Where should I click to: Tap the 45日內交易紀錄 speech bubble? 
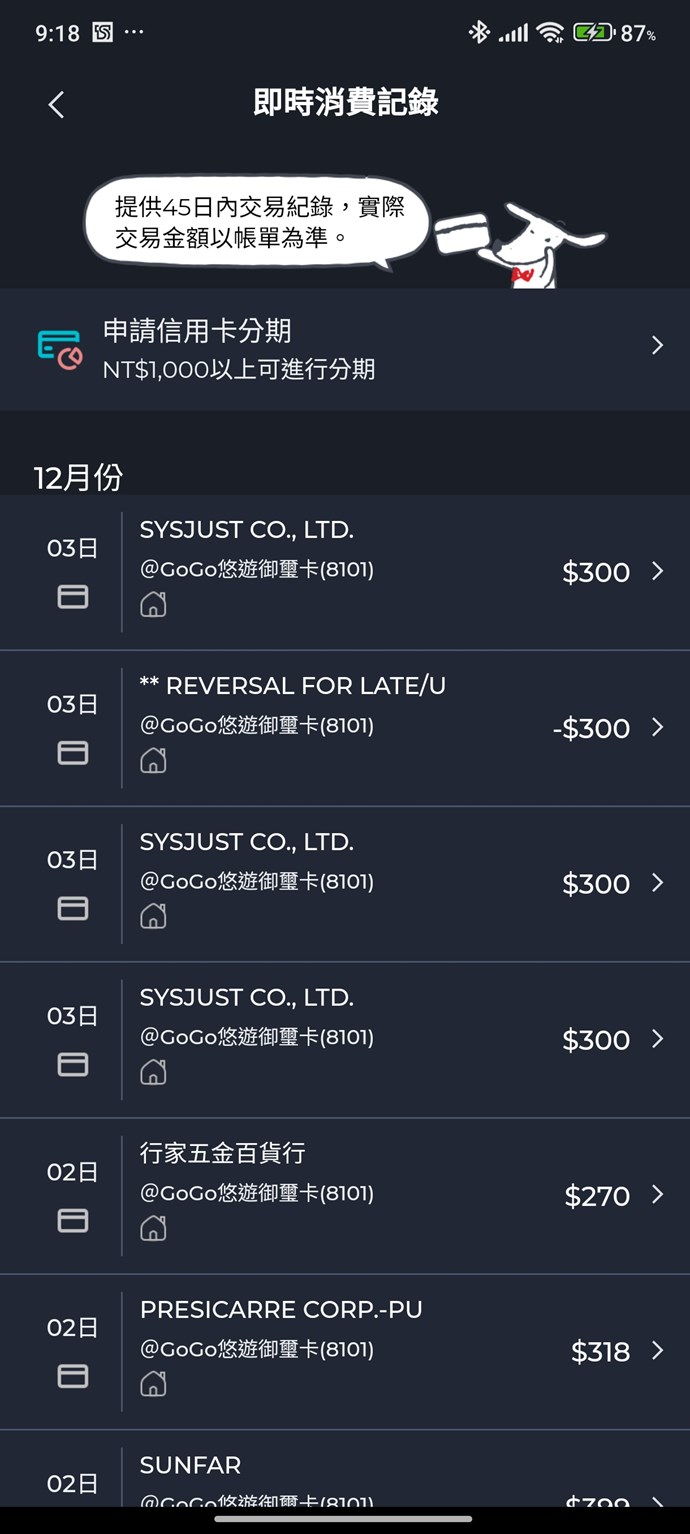258,222
